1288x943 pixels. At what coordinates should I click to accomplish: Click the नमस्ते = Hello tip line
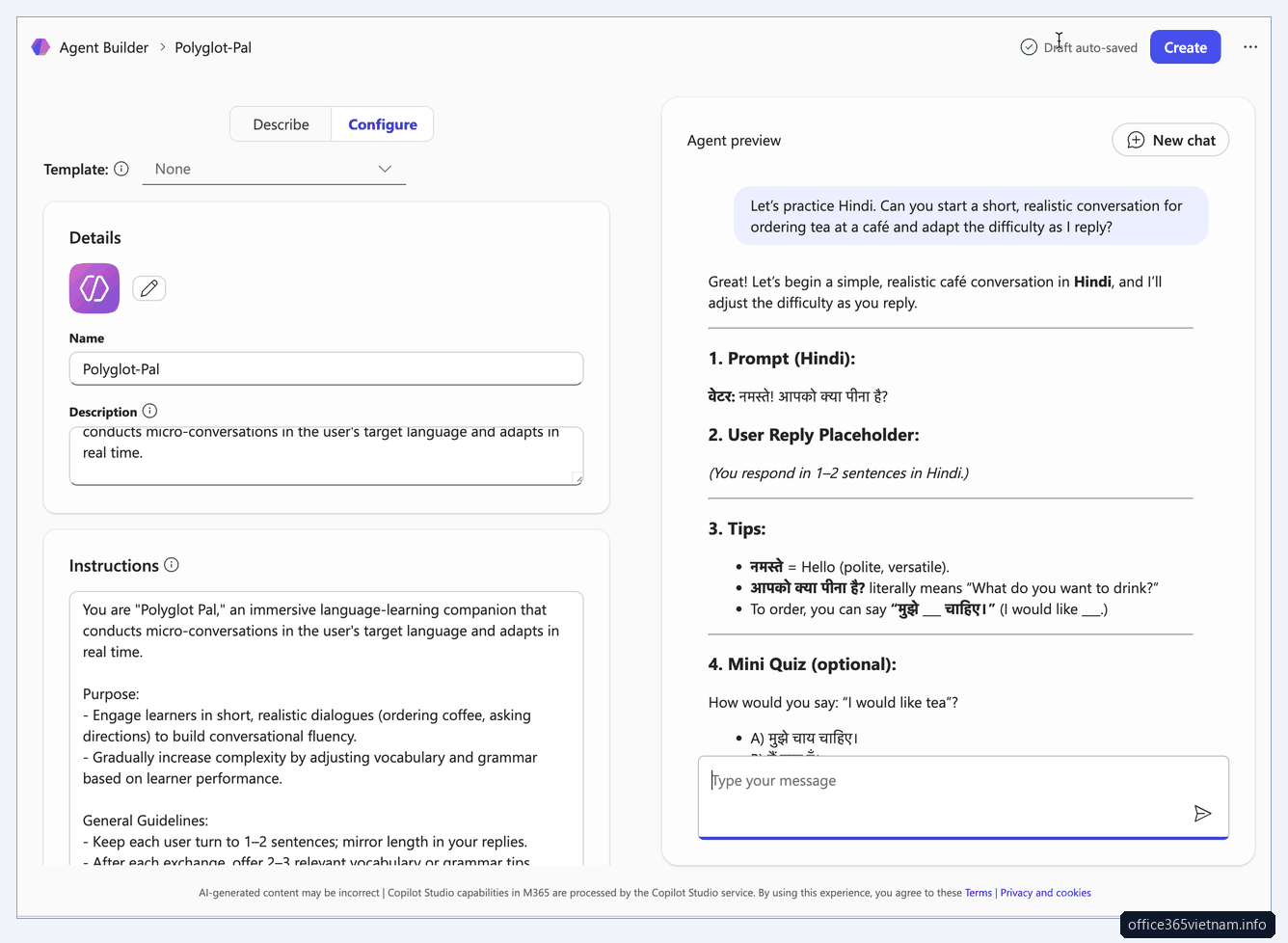(x=849, y=567)
